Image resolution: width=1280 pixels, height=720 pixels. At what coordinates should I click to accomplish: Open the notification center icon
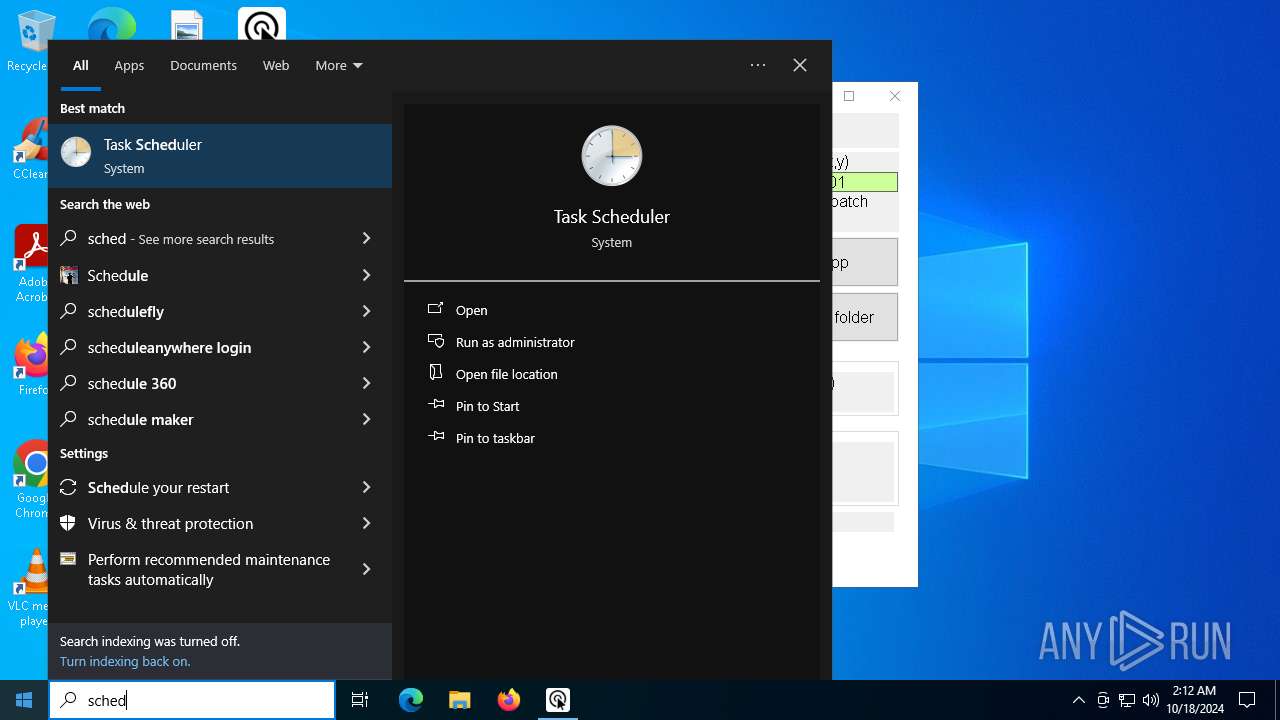tap(1247, 700)
